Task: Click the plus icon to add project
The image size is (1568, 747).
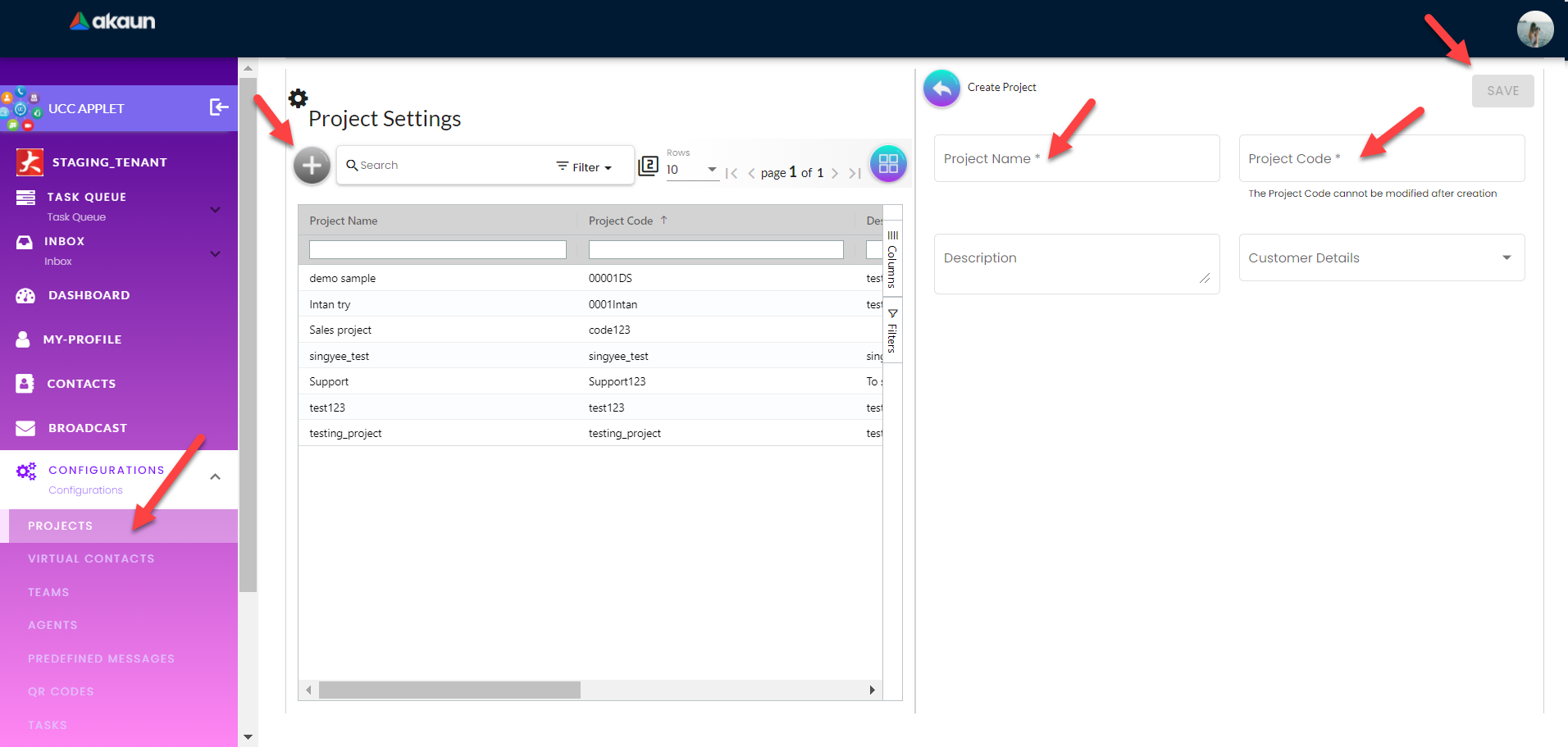Action: (x=312, y=166)
